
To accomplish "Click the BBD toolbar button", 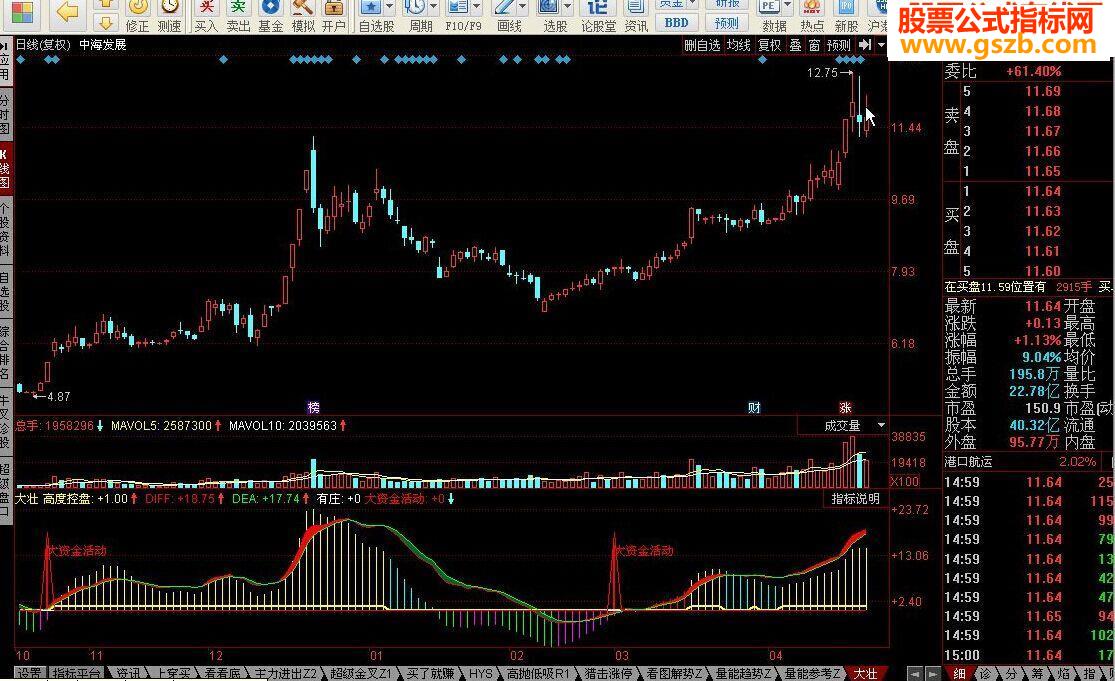I will (676, 23).
